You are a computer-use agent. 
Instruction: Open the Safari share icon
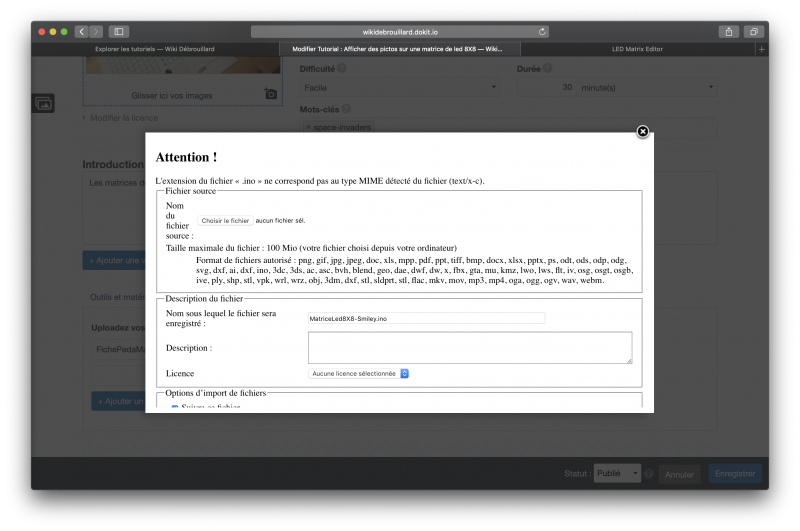tap(729, 32)
